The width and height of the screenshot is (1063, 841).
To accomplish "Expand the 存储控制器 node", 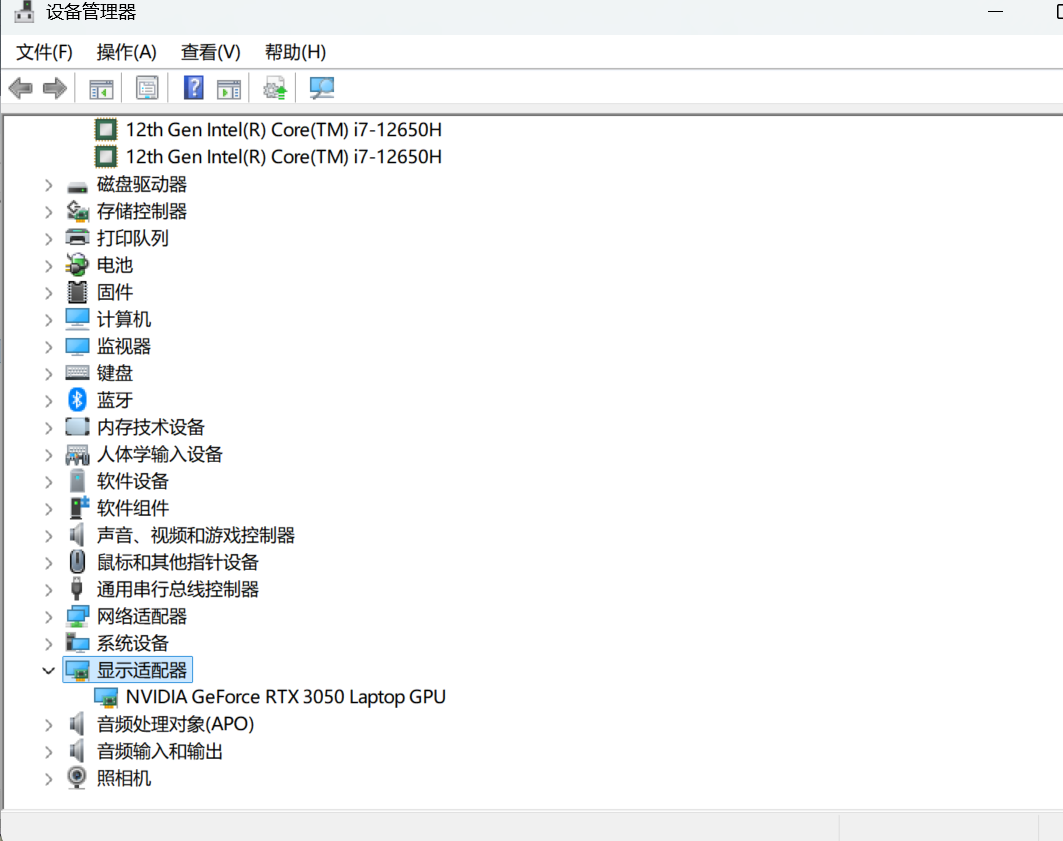I will (48, 212).
